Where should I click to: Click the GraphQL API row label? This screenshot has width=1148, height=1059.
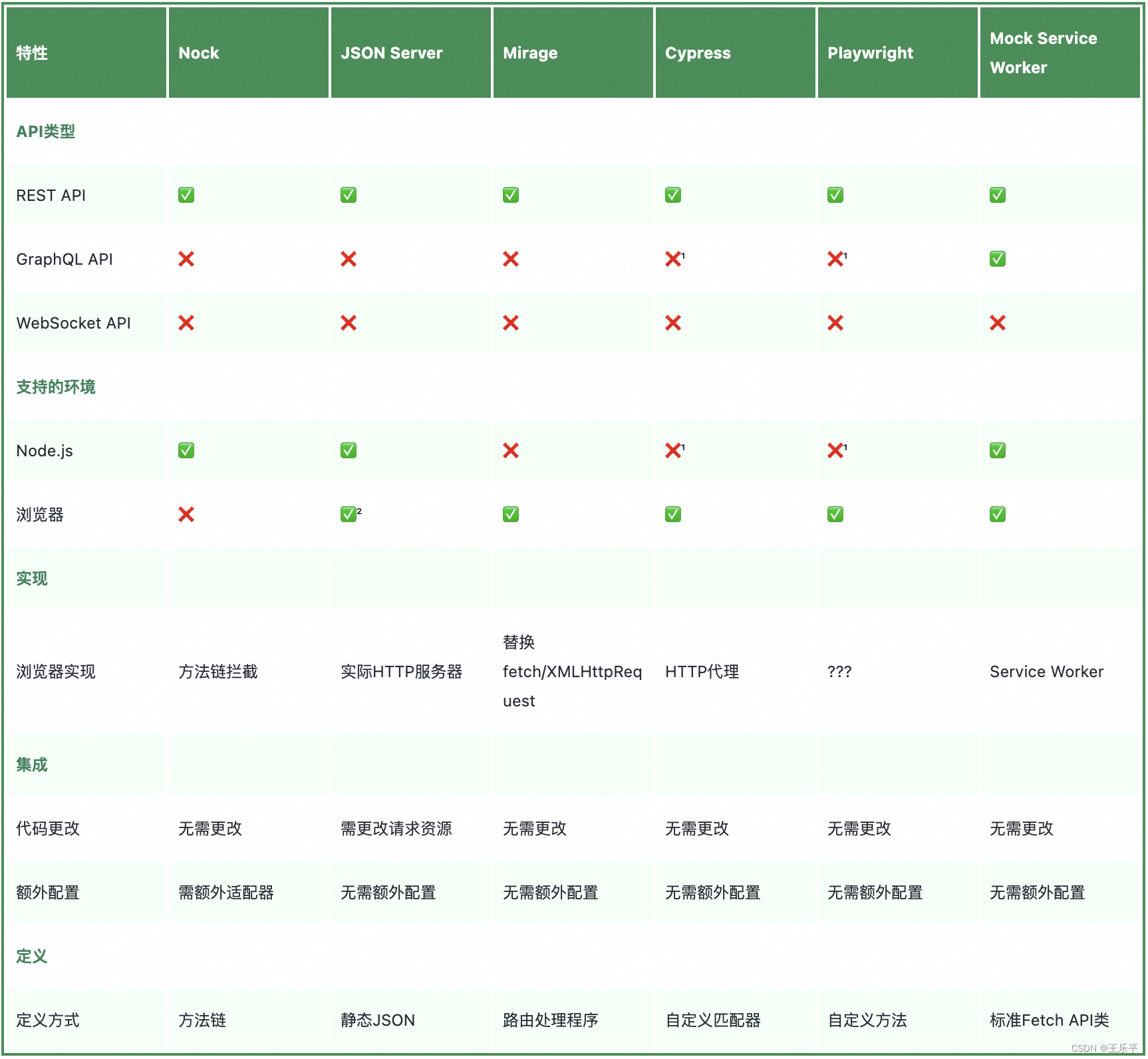(65, 259)
